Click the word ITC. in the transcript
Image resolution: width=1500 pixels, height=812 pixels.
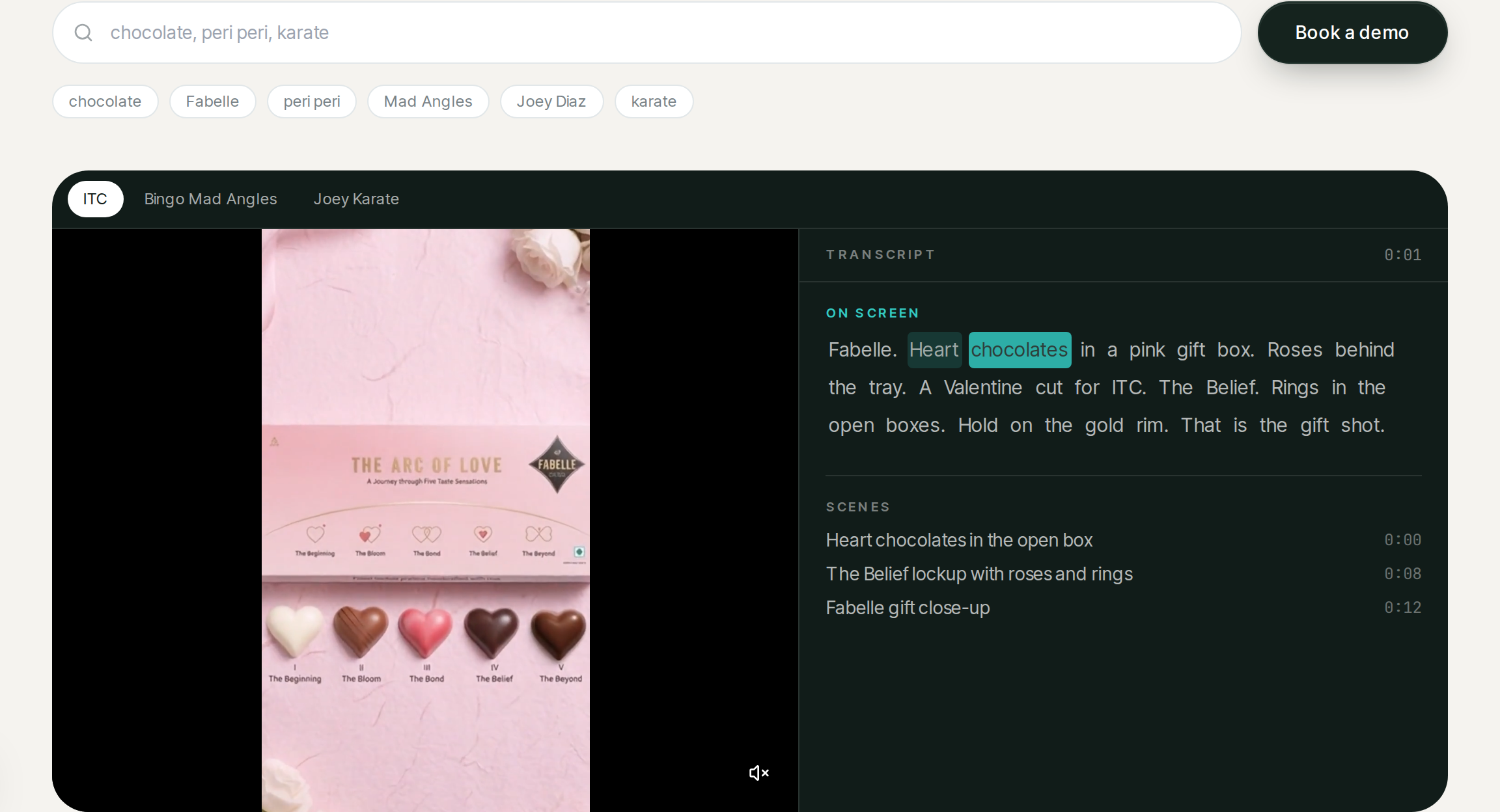(1129, 388)
